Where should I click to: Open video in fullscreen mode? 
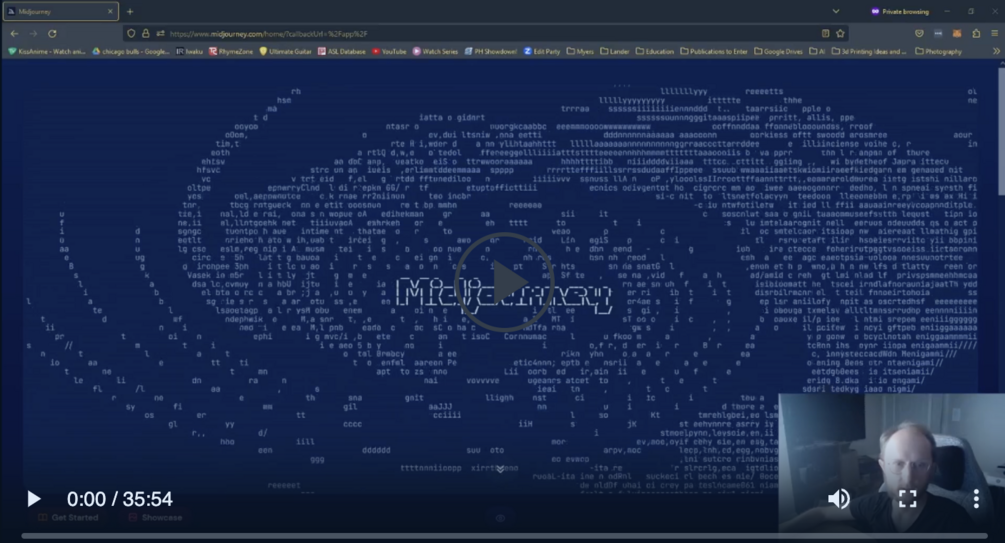pos(908,499)
